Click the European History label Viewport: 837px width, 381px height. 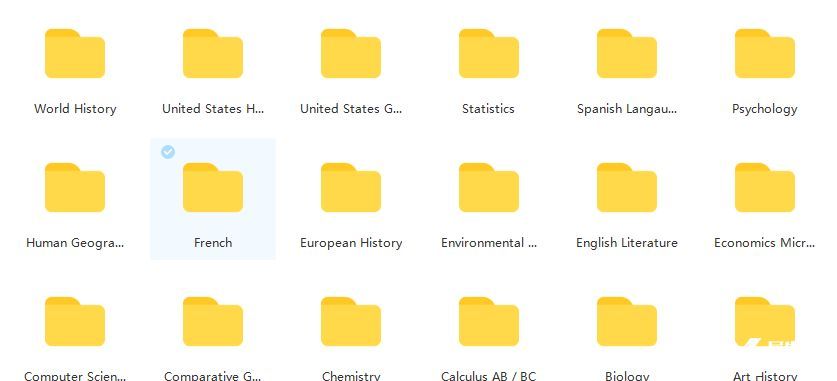pos(351,243)
